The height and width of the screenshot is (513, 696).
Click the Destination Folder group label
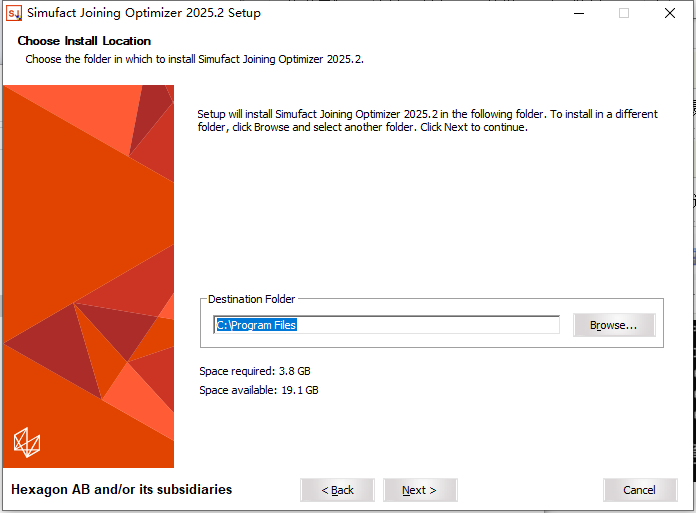click(251, 299)
